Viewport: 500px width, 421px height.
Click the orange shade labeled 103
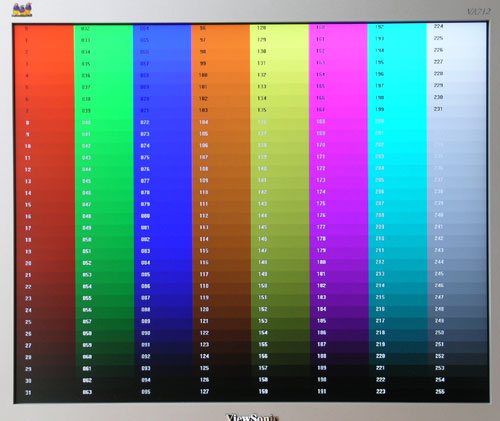pyautogui.click(x=221, y=110)
